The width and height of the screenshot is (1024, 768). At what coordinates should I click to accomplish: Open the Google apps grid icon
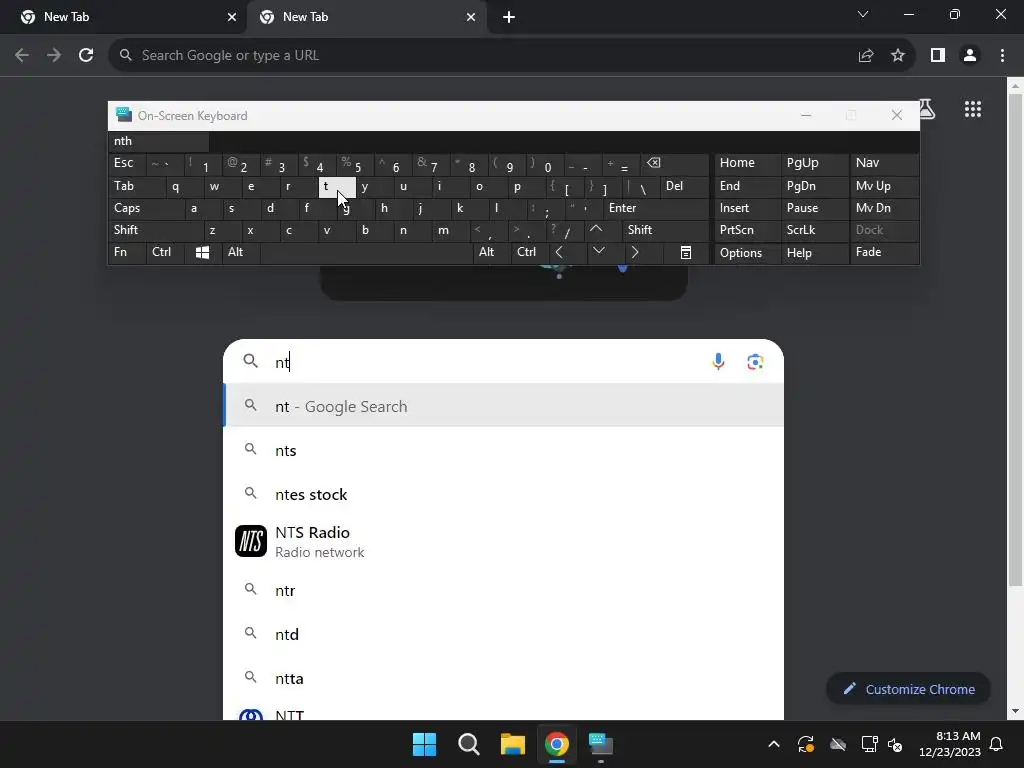pos(973,109)
